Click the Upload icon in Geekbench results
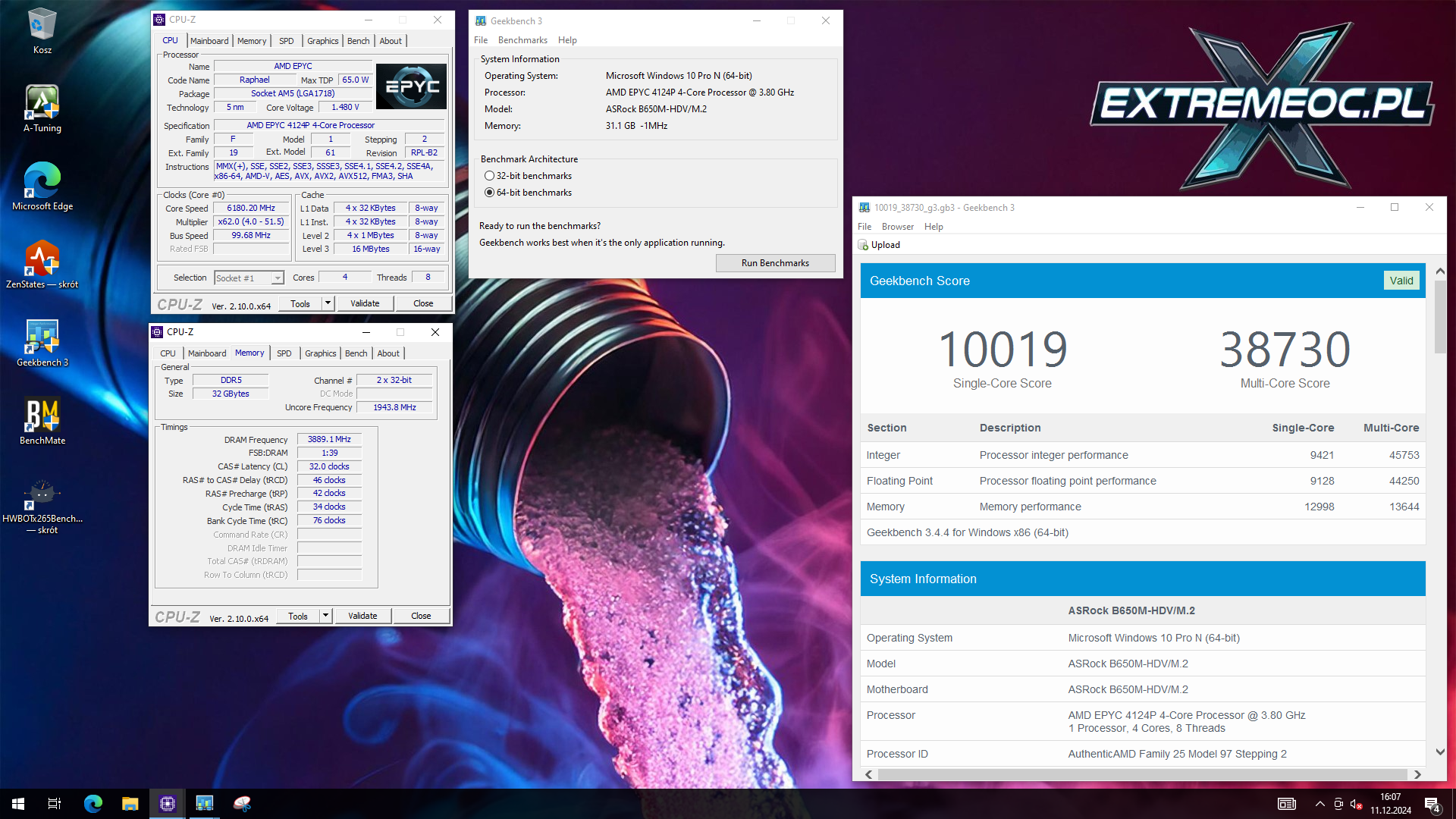1456x819 pixels. click(863, 245)
